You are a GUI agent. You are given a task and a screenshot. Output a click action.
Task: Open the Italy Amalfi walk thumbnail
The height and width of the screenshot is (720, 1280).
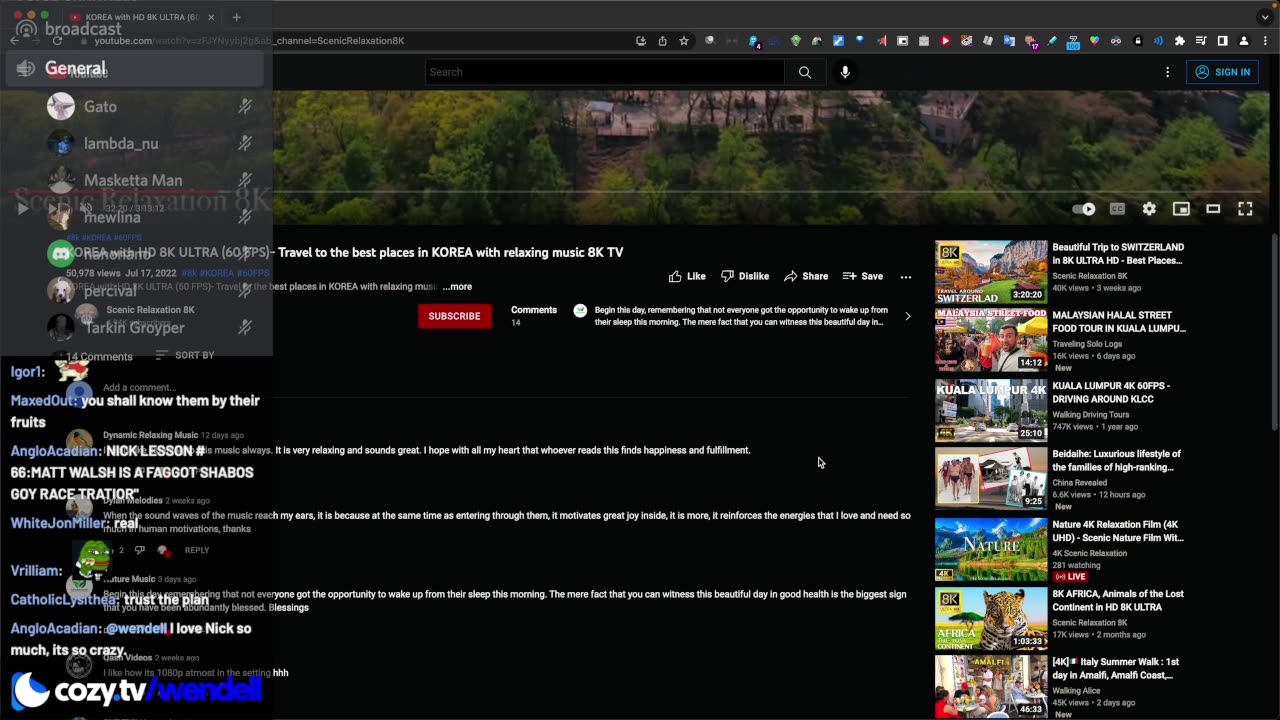pos(991,687)
